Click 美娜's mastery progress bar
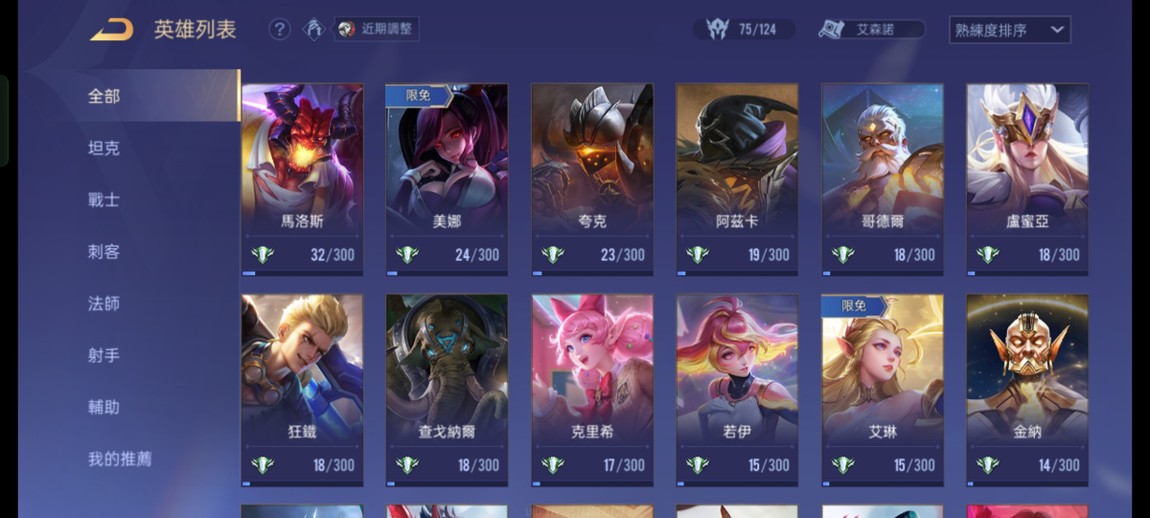The width and height of the screenshot is (1150, 518). [x=447, y=273]
